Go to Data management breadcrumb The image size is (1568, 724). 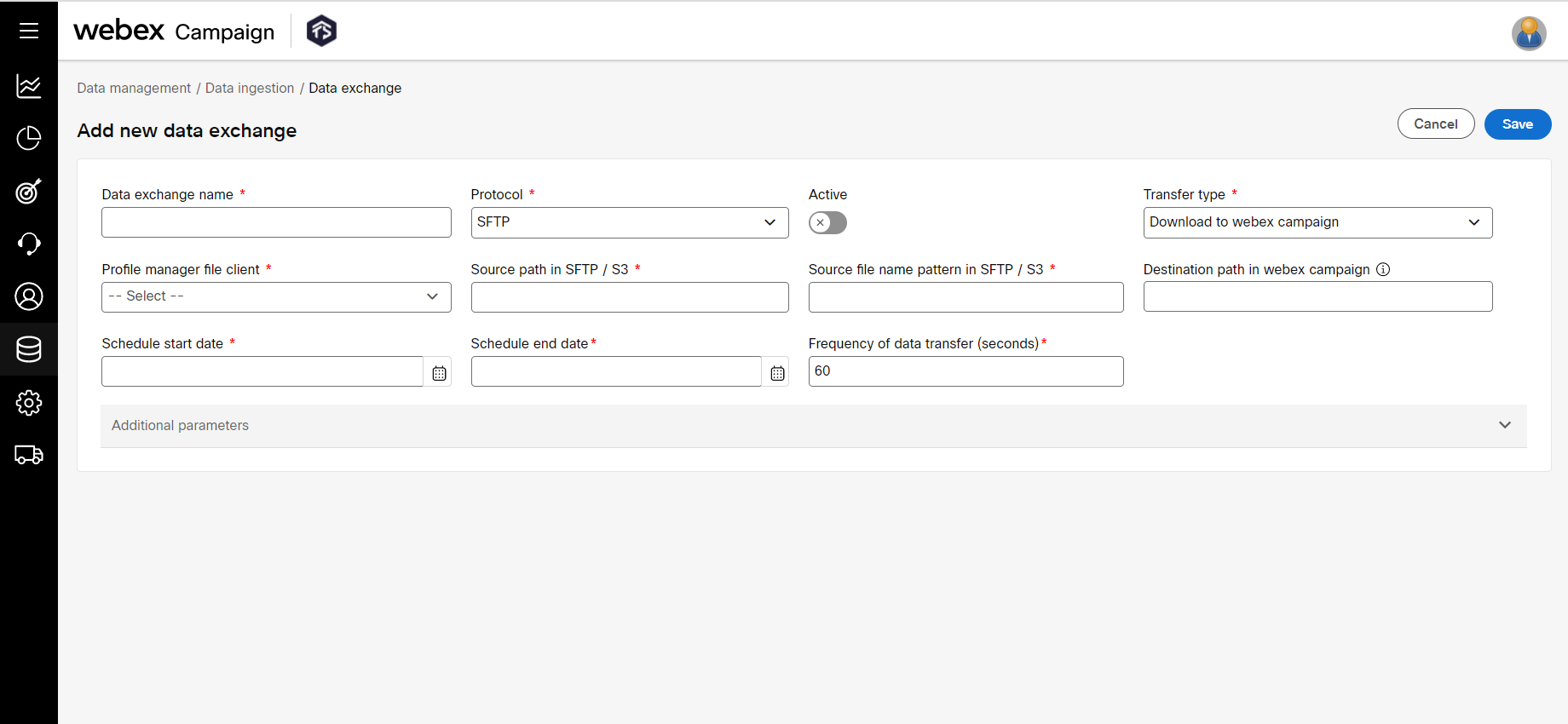tap(134, 88)
